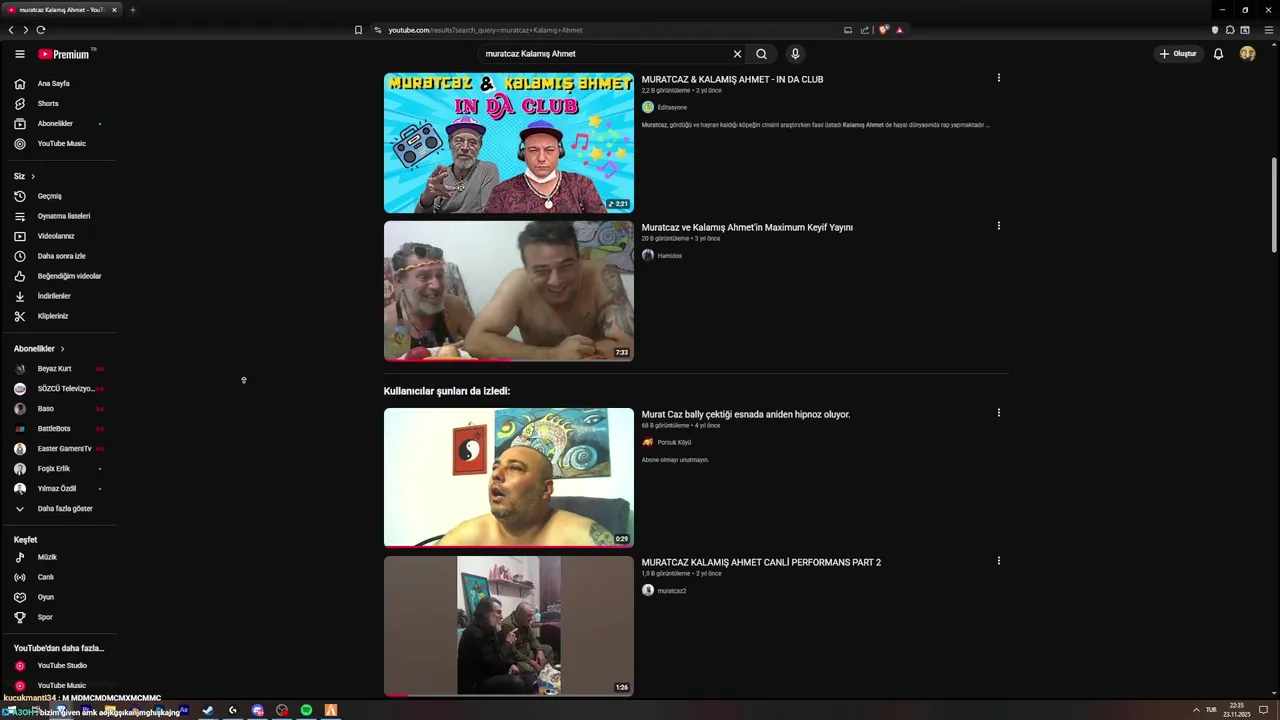
Task: Open a new browser tab
Action: (x=132, y=10)
